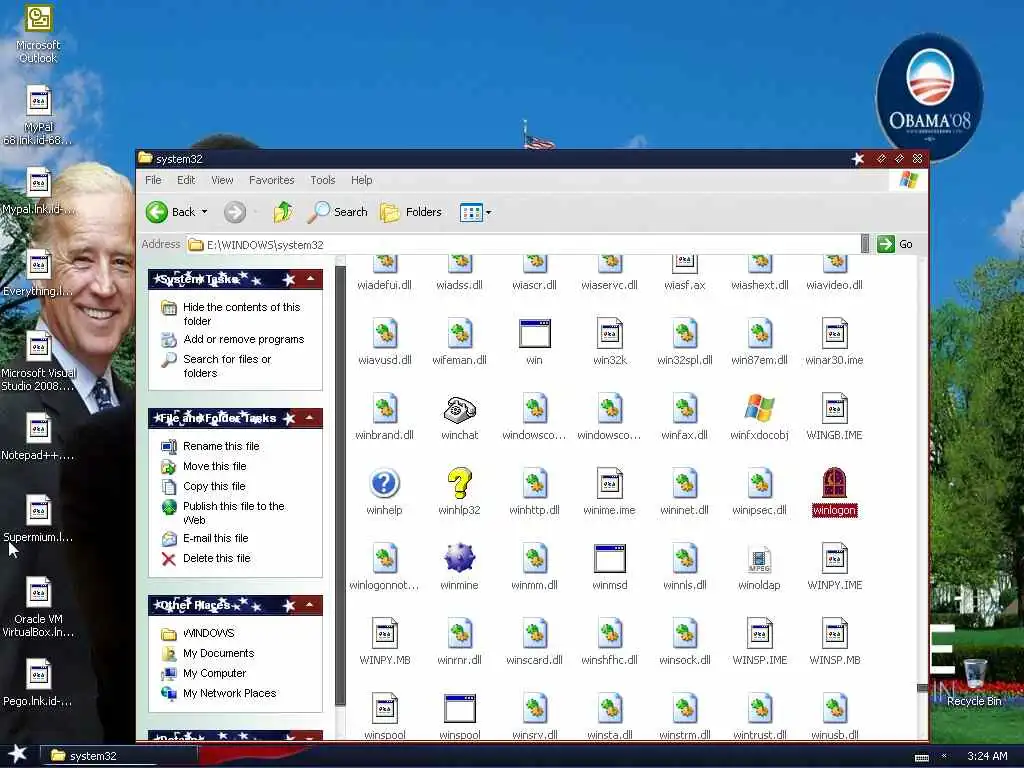
Task: Select the winmine minesweeper icon
Action: click(459, 558)
